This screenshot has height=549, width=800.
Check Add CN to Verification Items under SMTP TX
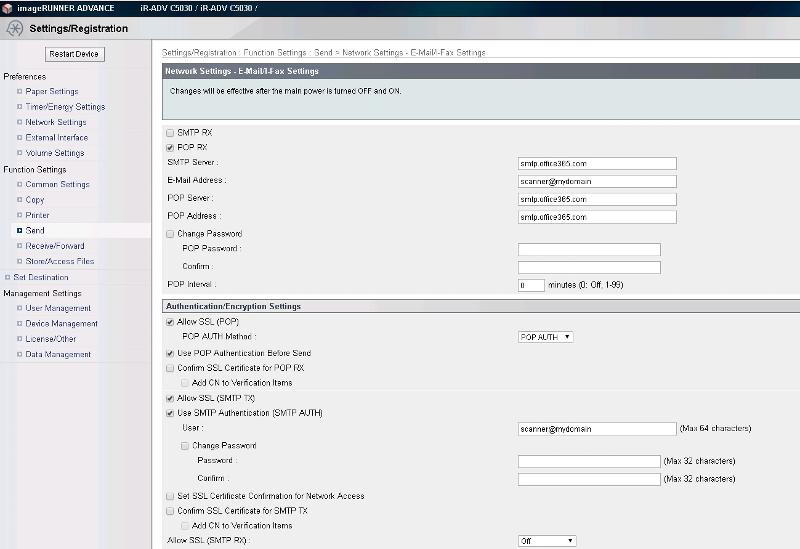[x=185, y=526]
